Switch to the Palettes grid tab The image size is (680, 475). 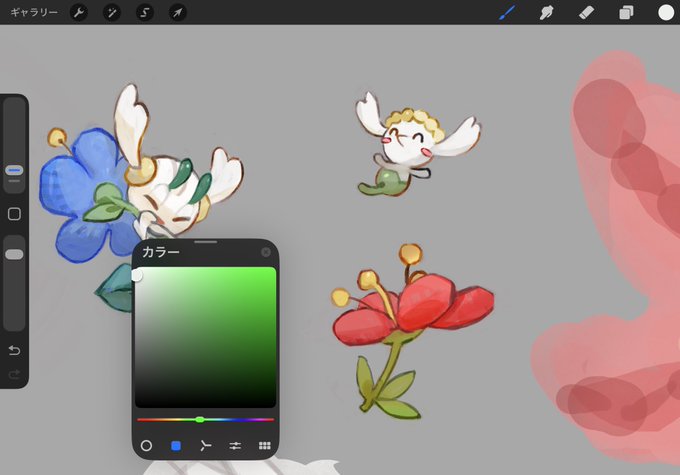265,446
